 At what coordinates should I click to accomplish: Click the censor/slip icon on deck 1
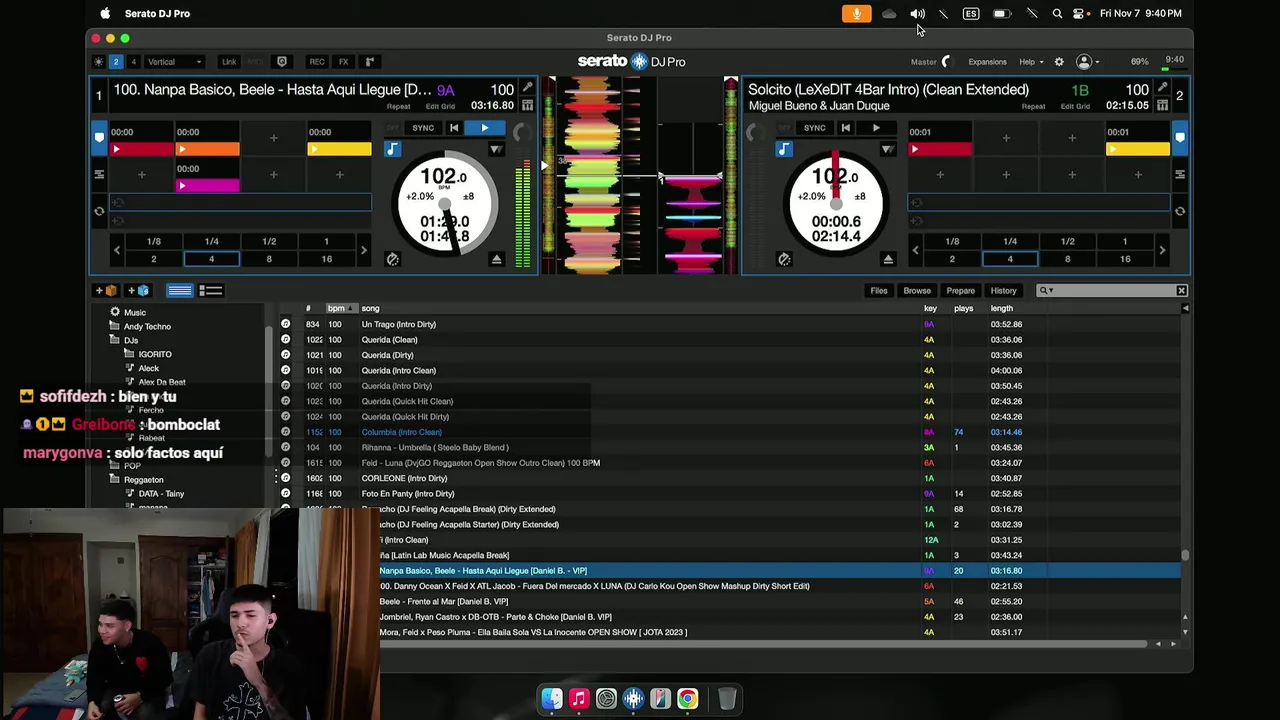coord(392,259)
